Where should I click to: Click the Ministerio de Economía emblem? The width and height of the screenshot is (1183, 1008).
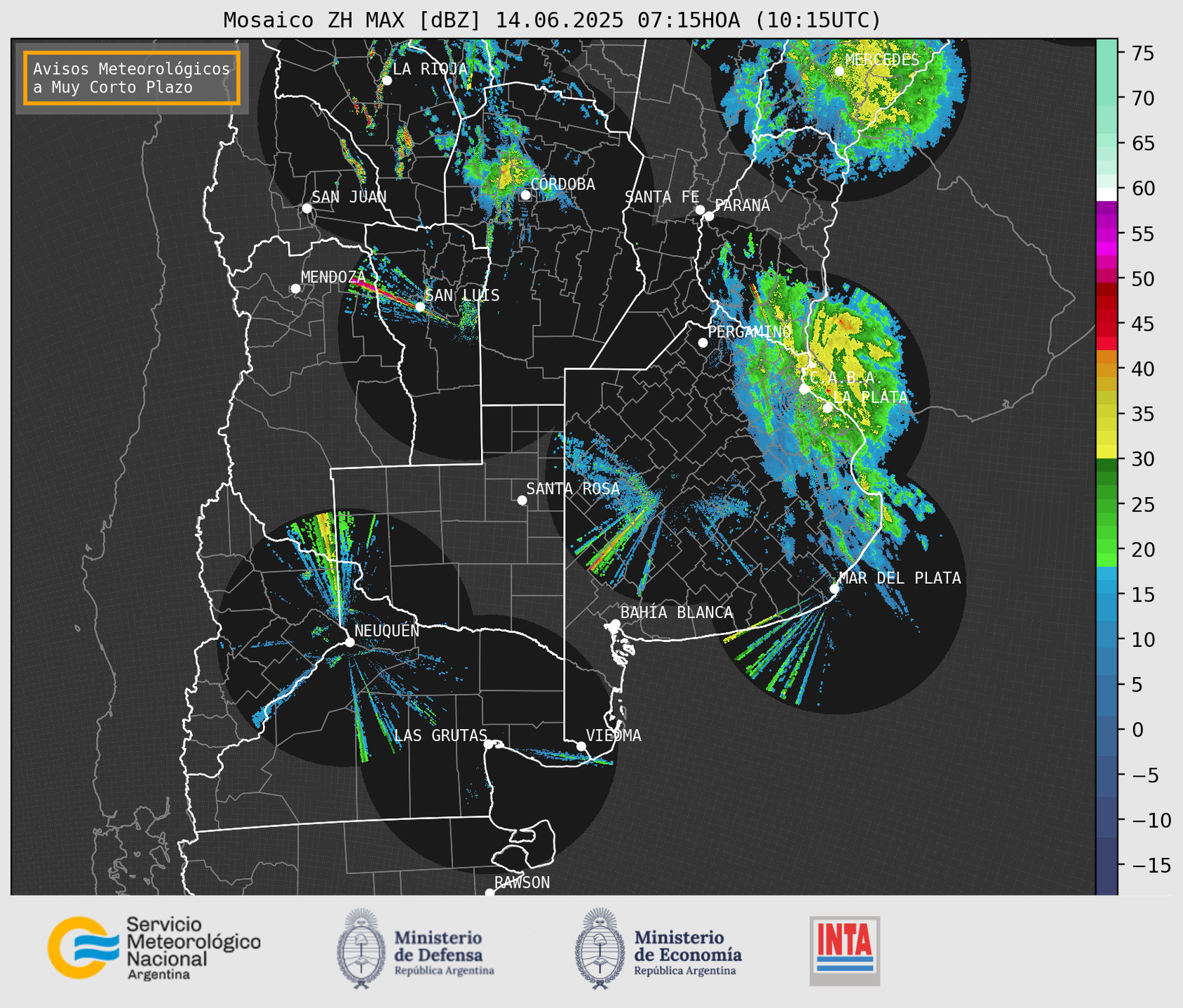click(600, 948)
